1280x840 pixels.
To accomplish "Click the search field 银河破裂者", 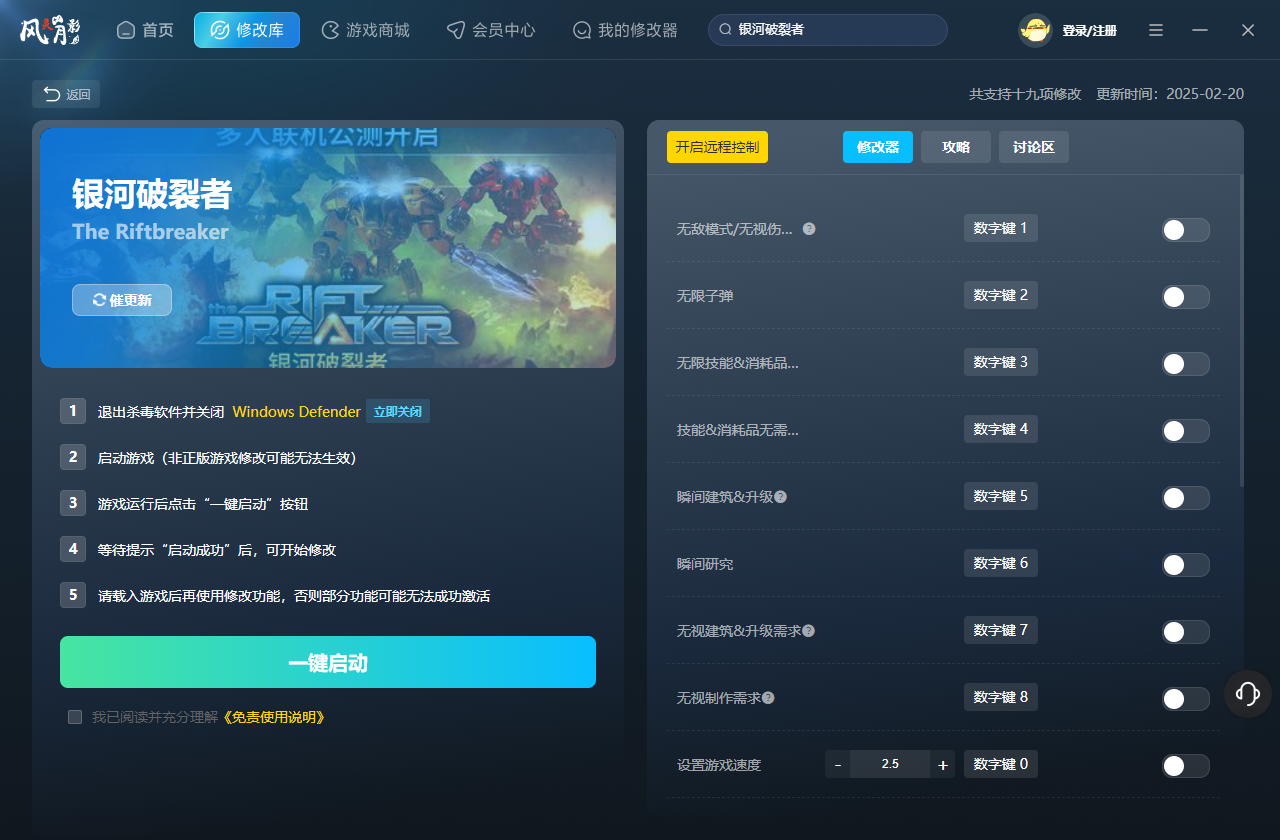I will click(828, 30).
